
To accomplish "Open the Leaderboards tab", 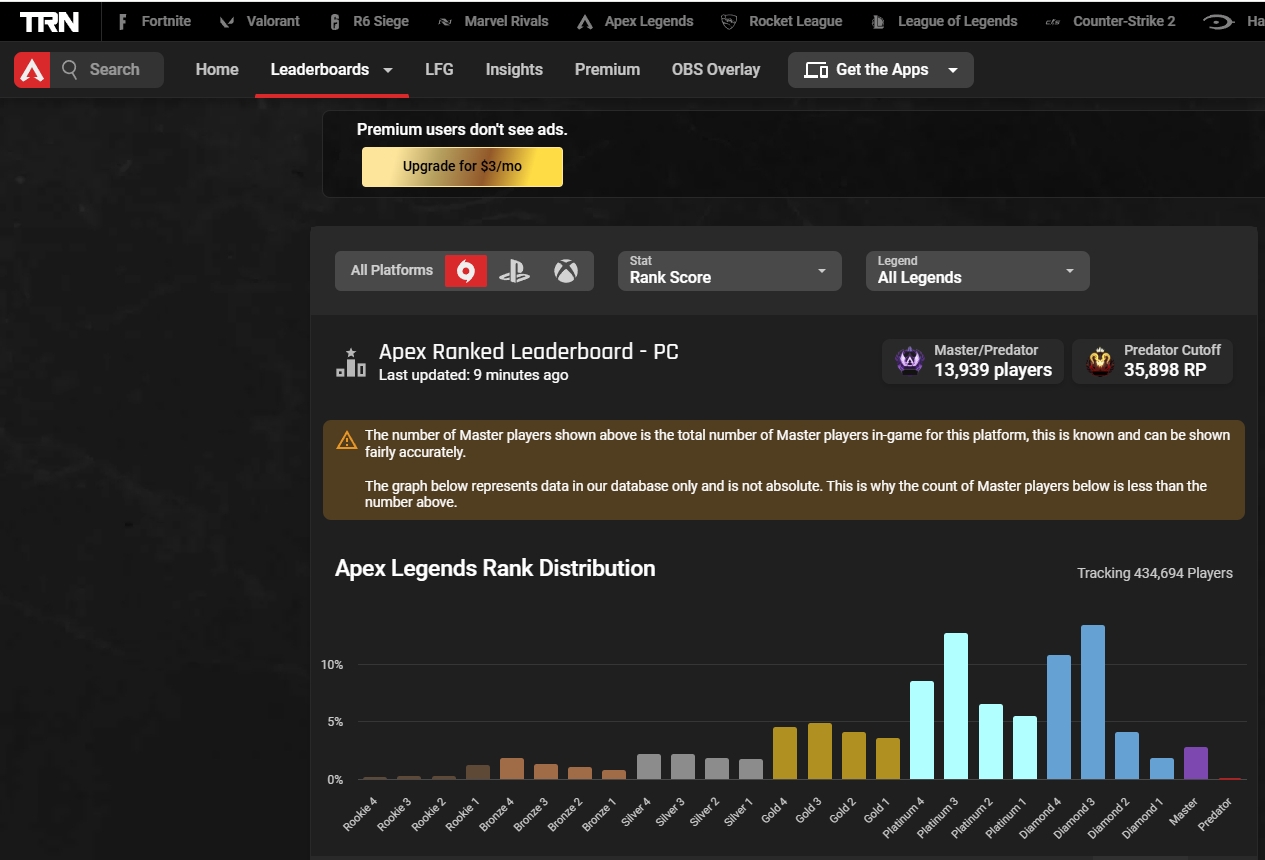I will tap(320, 69).
